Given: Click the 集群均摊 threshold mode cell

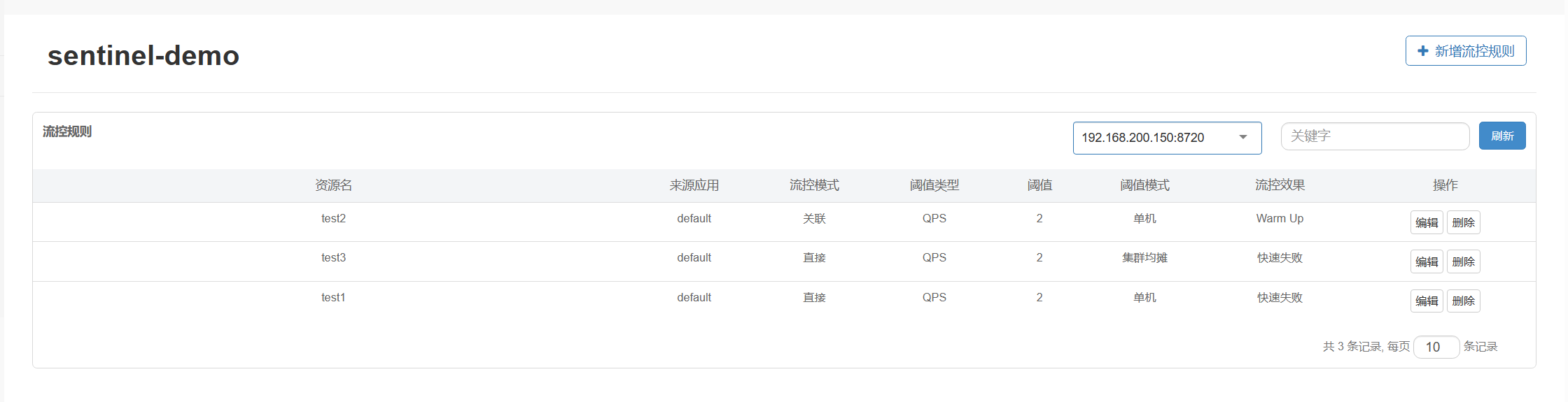Looking at the screenshot, I should tap(1144, 258).
